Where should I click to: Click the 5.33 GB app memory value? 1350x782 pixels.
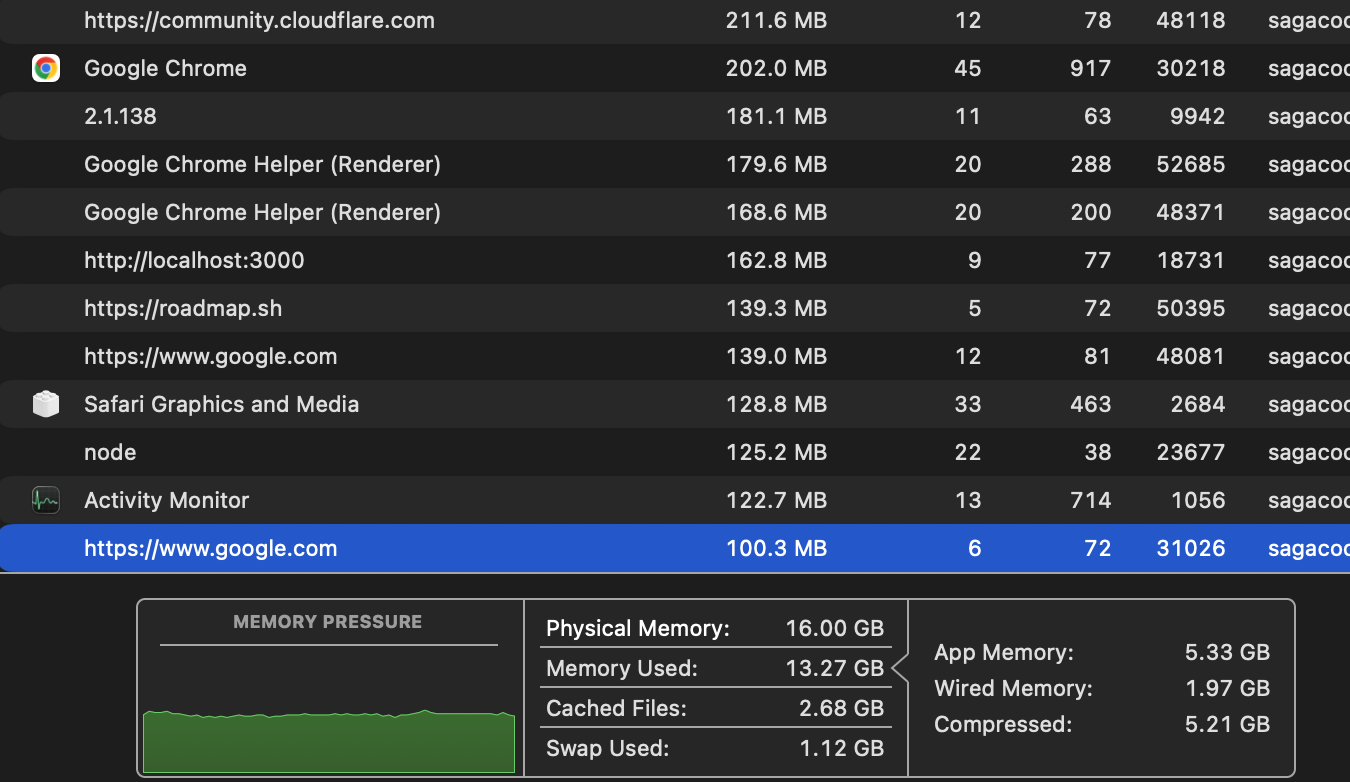click(x=1227, y=652)
